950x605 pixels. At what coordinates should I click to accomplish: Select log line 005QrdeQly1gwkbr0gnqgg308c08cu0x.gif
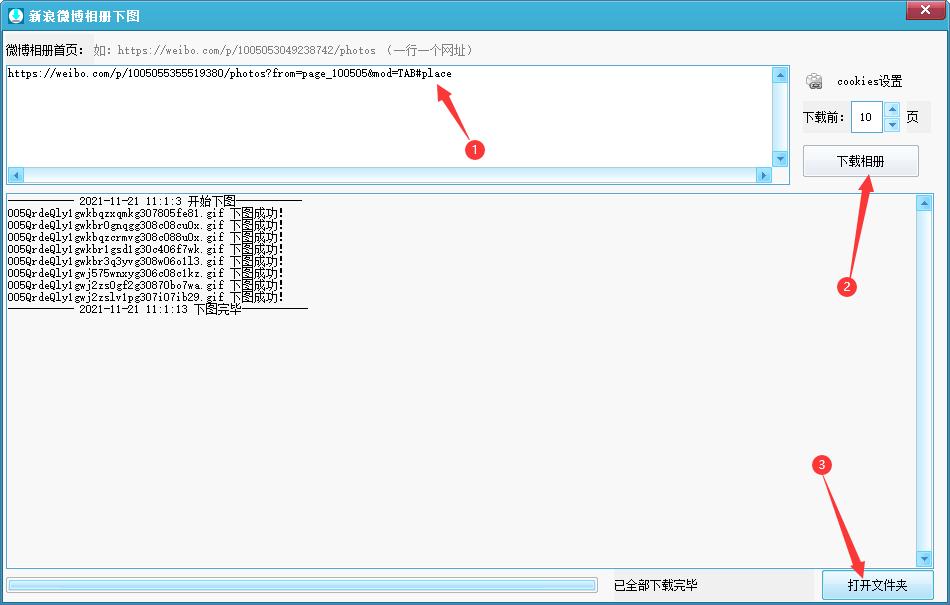click(x=145, y=225)
